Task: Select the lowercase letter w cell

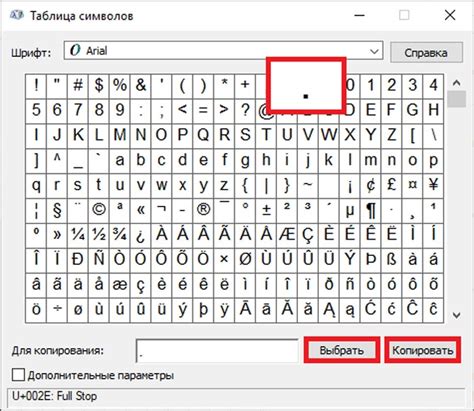Action: click(161, 186)
